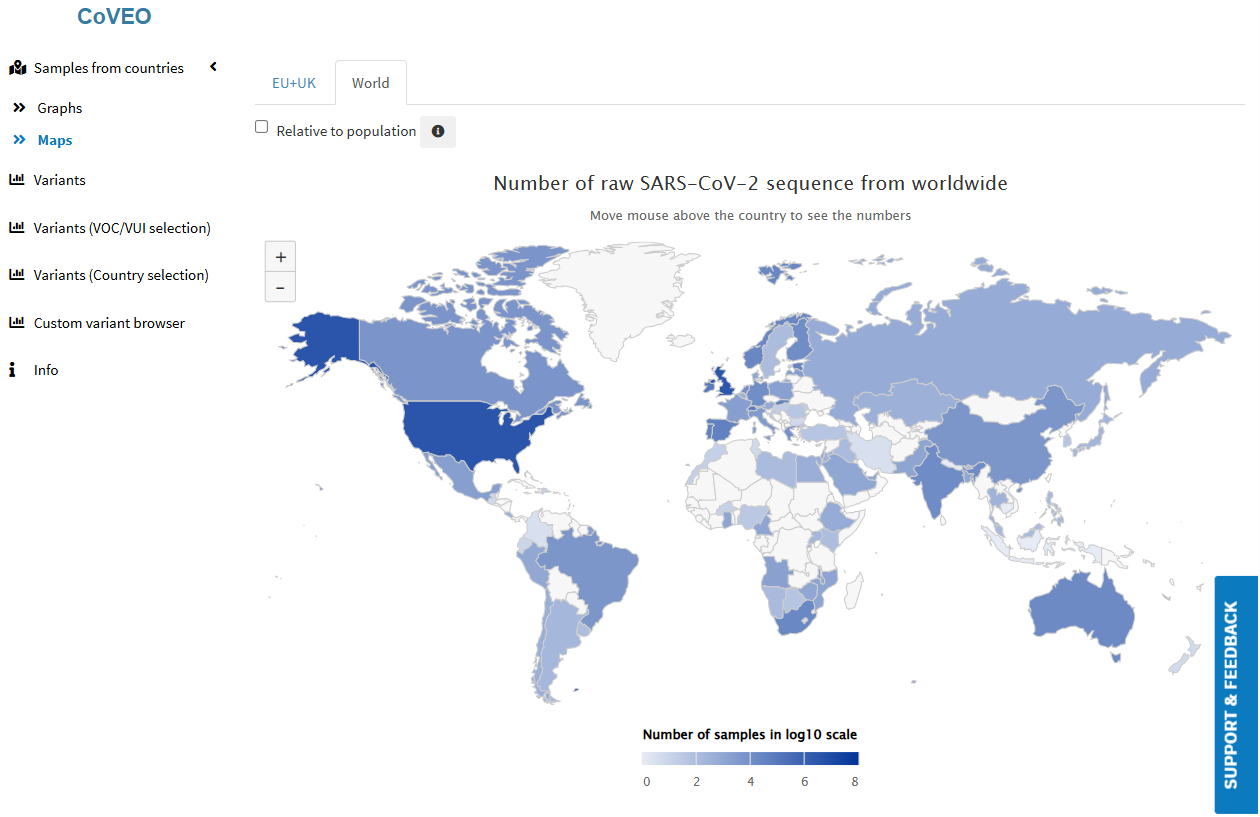Click the chart icon beside Variants (VOC/VUI selection)
This screenshot has height=817, width=1260.
pos(16,228)
